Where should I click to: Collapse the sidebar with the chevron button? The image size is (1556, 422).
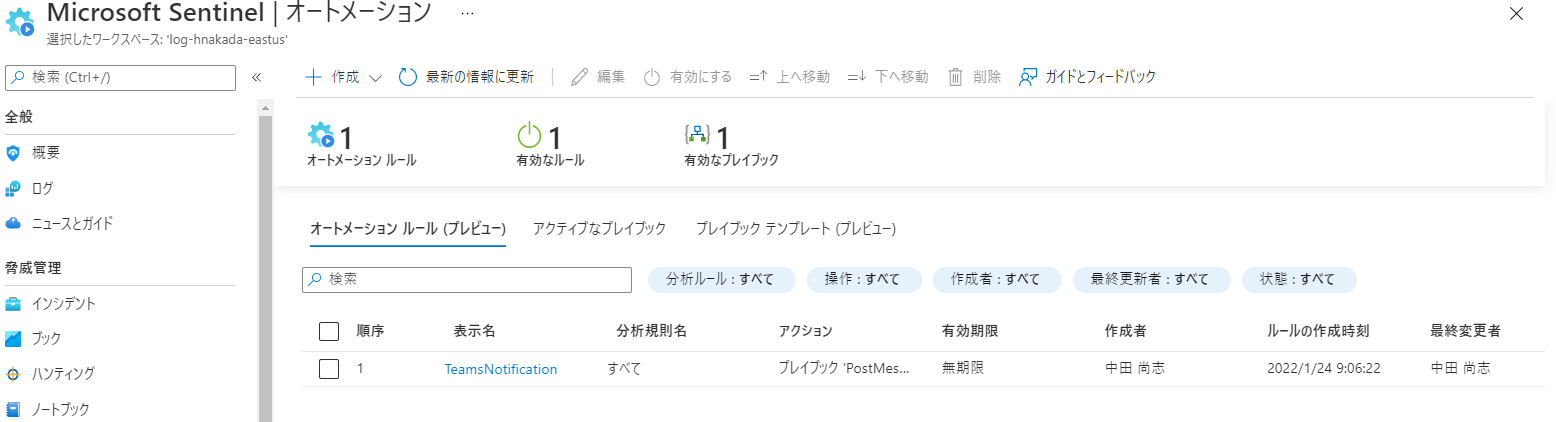256,78
